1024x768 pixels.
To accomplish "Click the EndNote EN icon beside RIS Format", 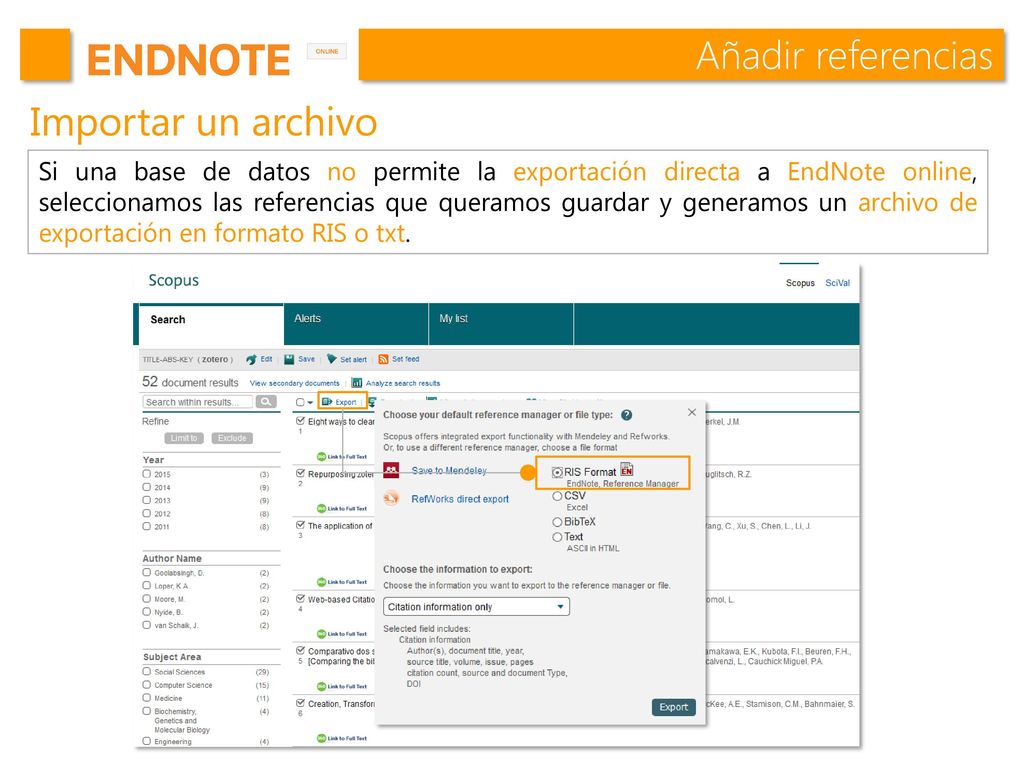I will [626, 469].
